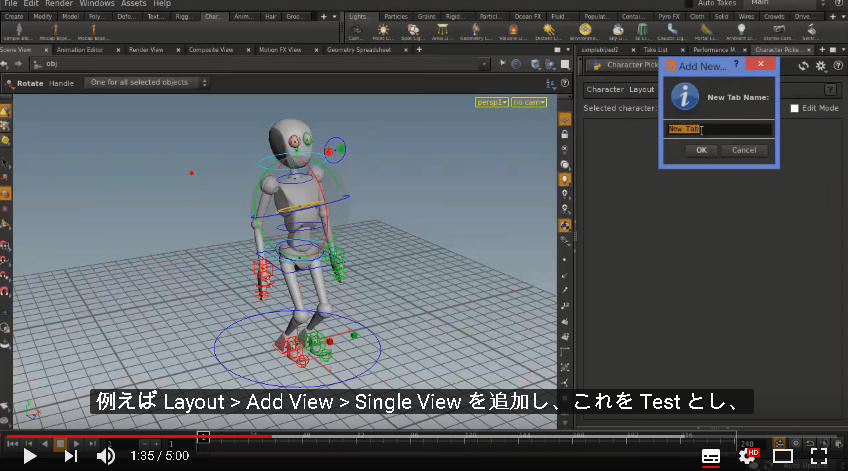Toggle YouTube subtitles button
This screenshot has height=471, width=848.
tap(711, 456)
